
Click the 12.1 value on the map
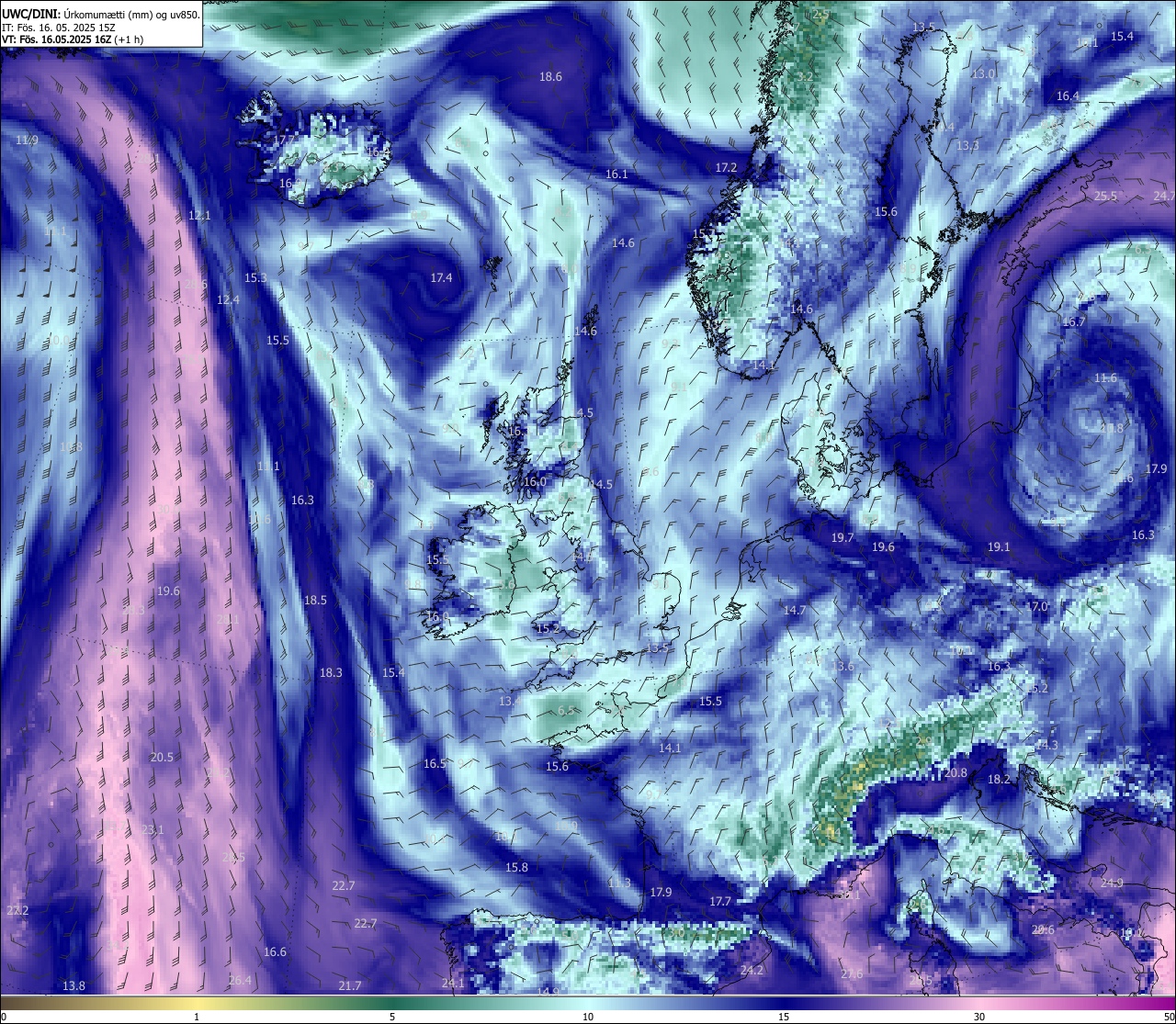(199, 216)
